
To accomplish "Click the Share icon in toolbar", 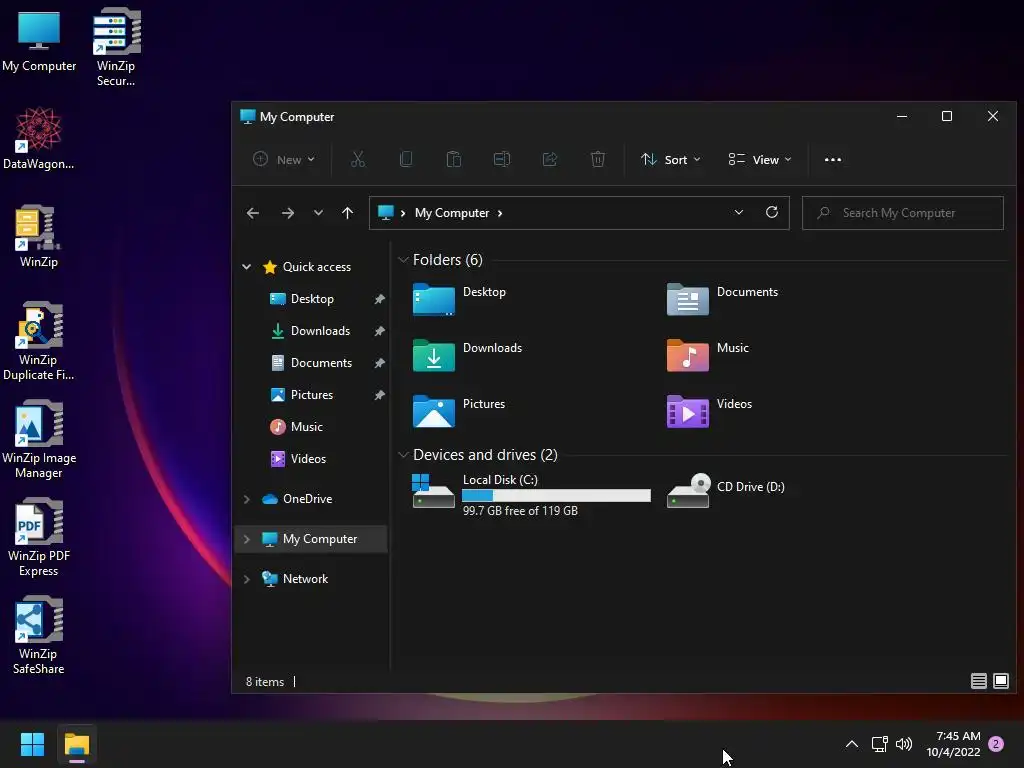I will point(550,159).
